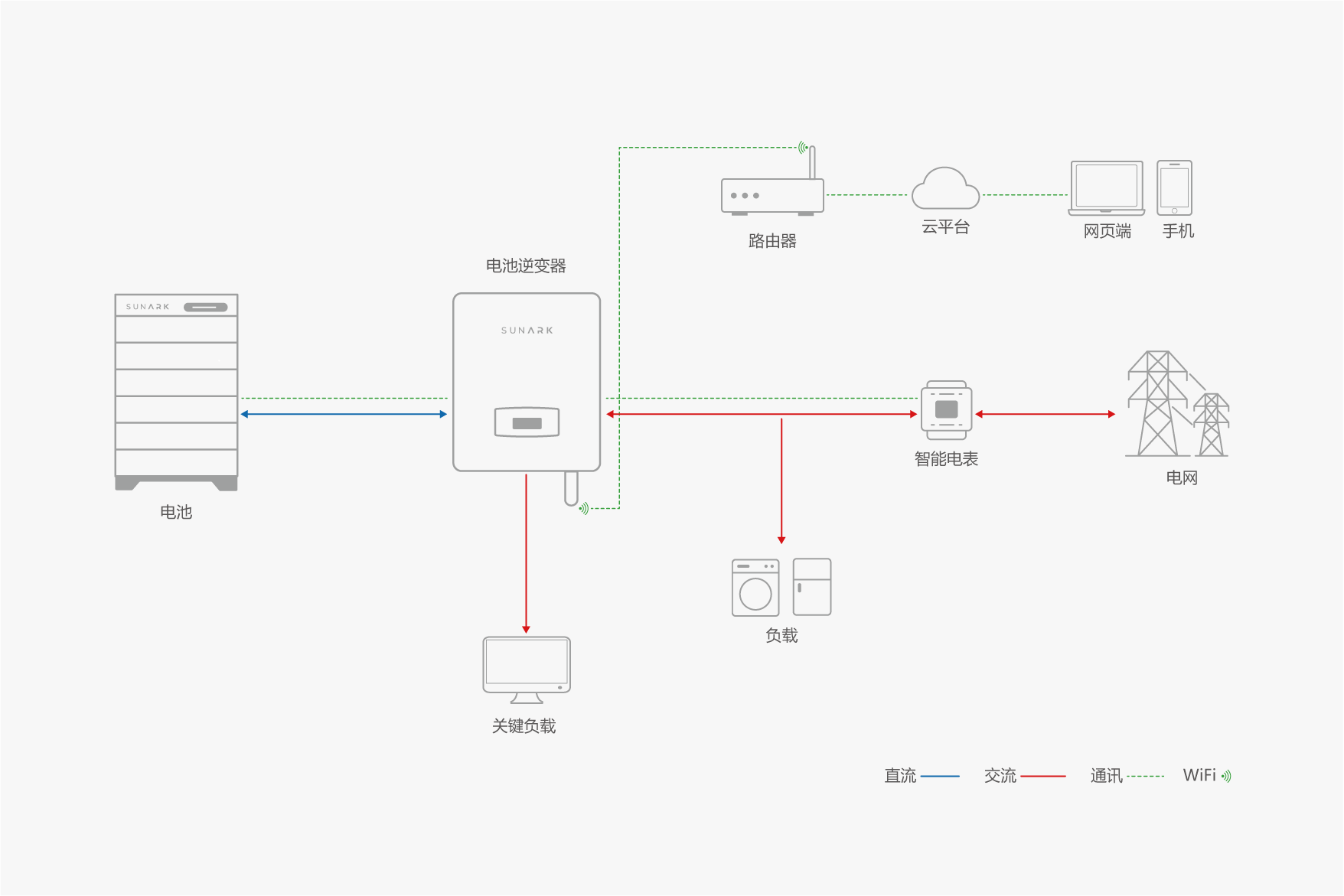The image size is (1344, 896).
Task: Click the red 交流 legend line
Action: coord(1042,776)
